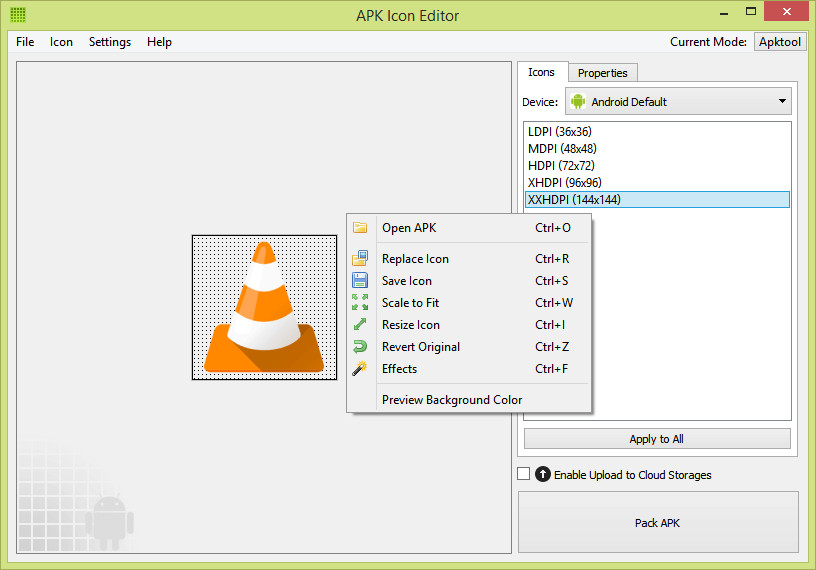
Task: Click the Apktool current mode button
Action: point(780,42)
